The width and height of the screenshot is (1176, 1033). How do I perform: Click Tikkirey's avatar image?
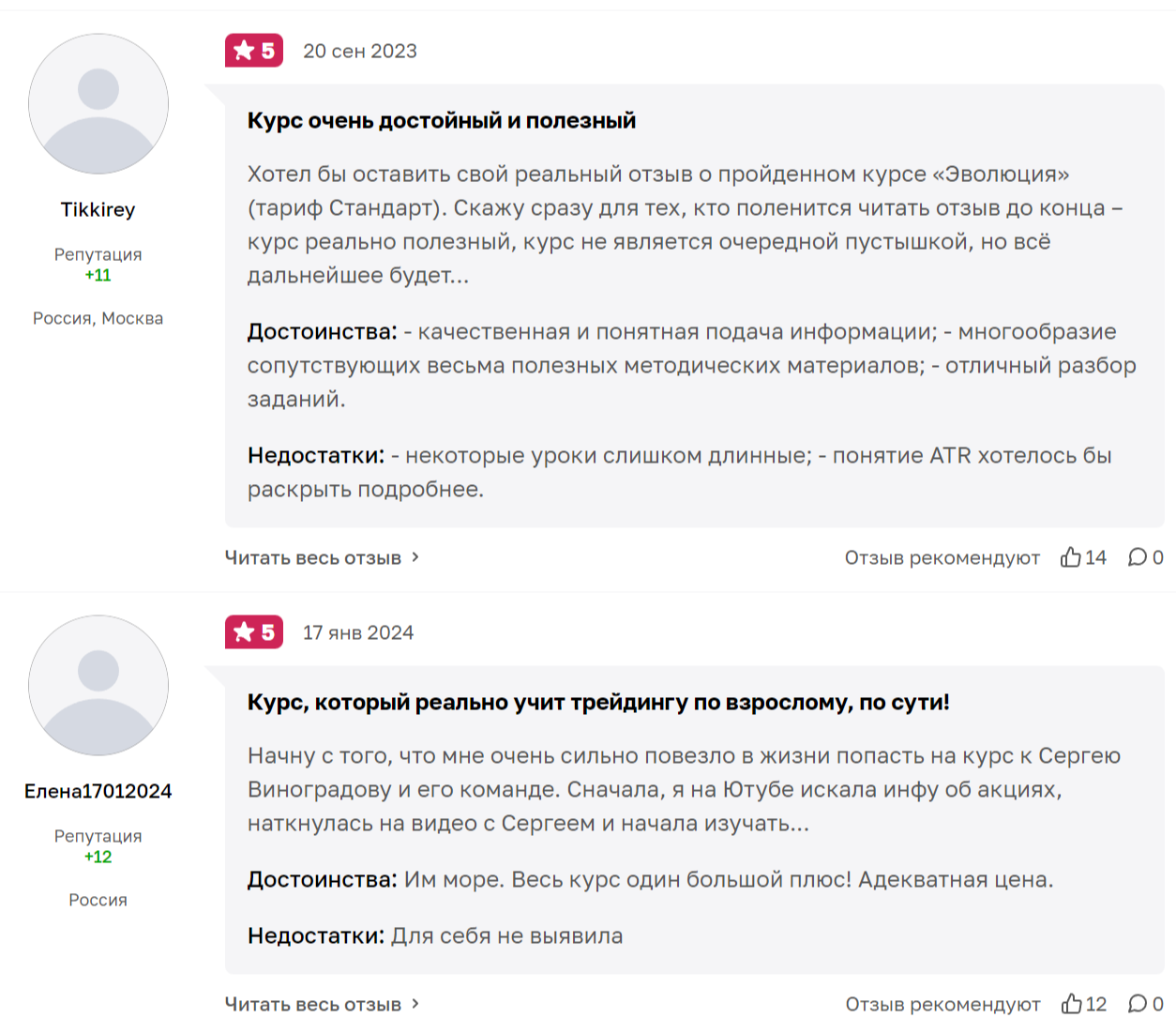[98, 104]
